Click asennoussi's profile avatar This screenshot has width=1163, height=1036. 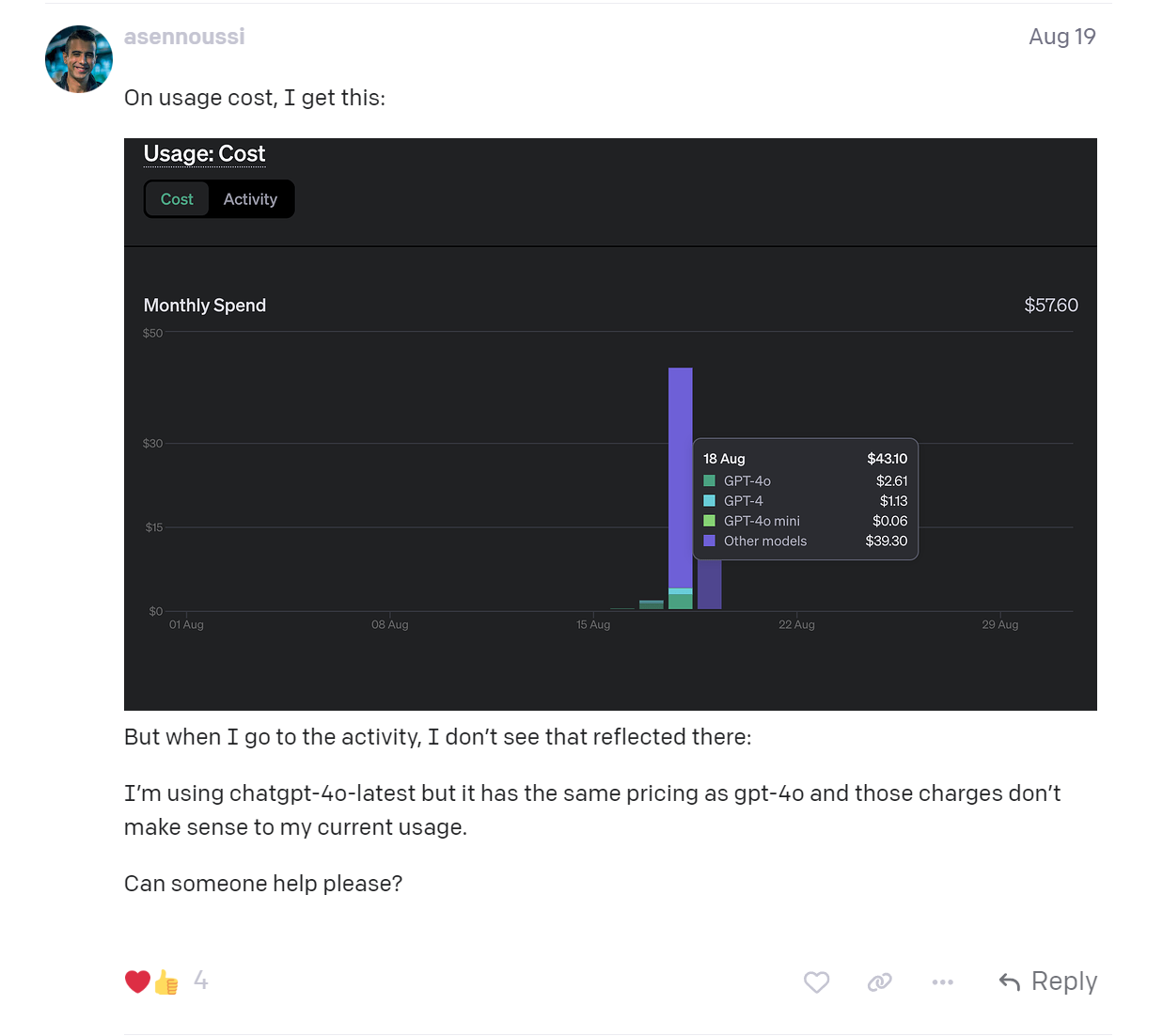coord(79,59)
